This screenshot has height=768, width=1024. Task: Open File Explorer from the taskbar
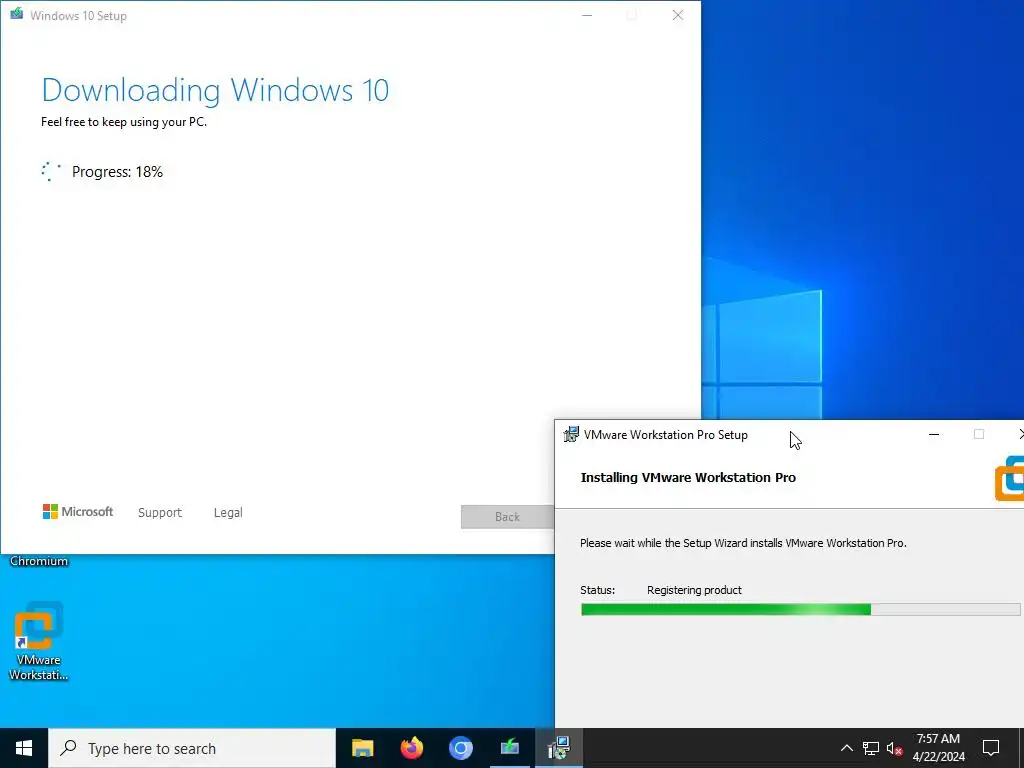(x=362, y=748)
